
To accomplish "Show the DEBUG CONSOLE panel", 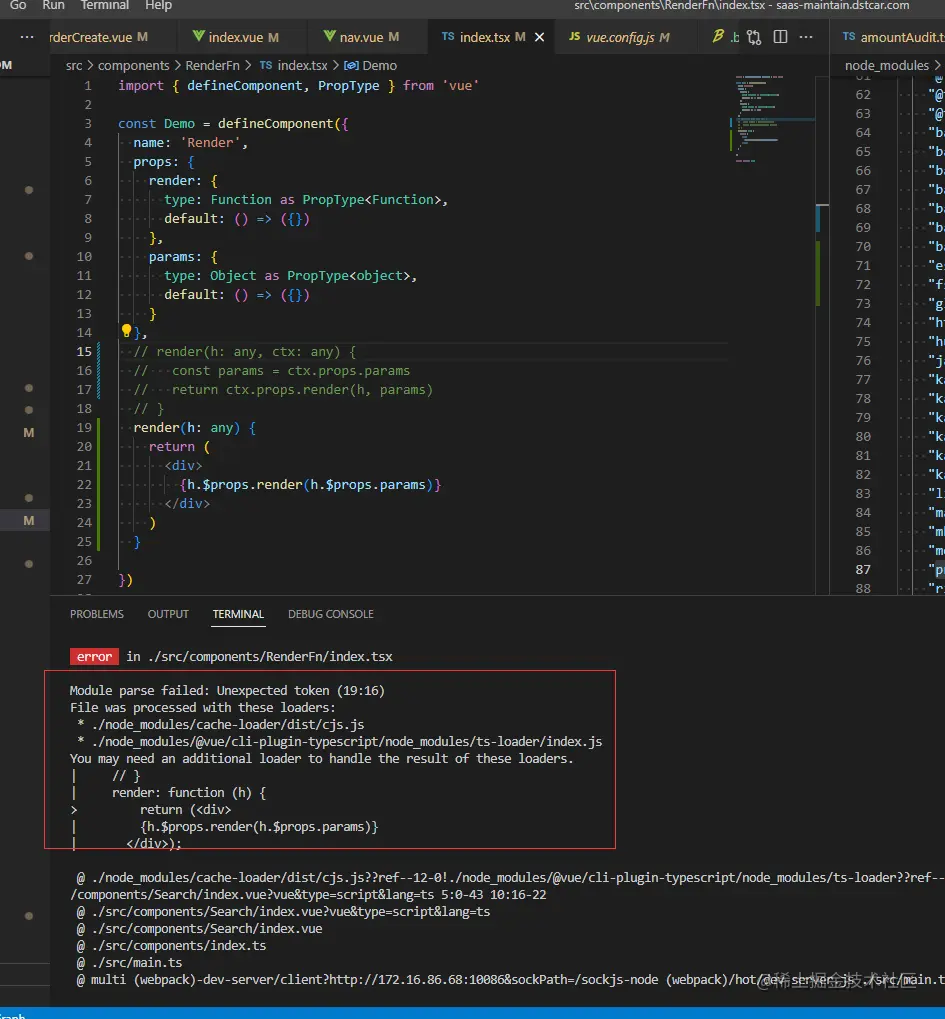I will (x=331, y=614).
